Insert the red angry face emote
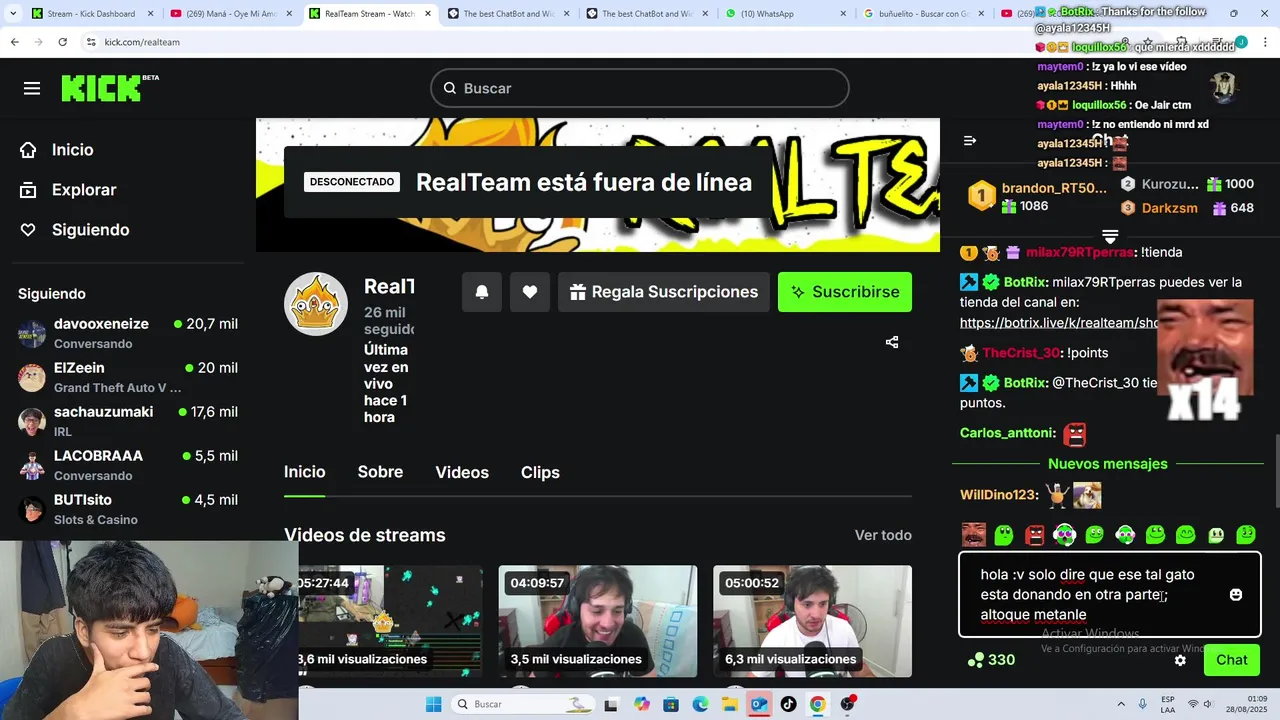 1035,535
